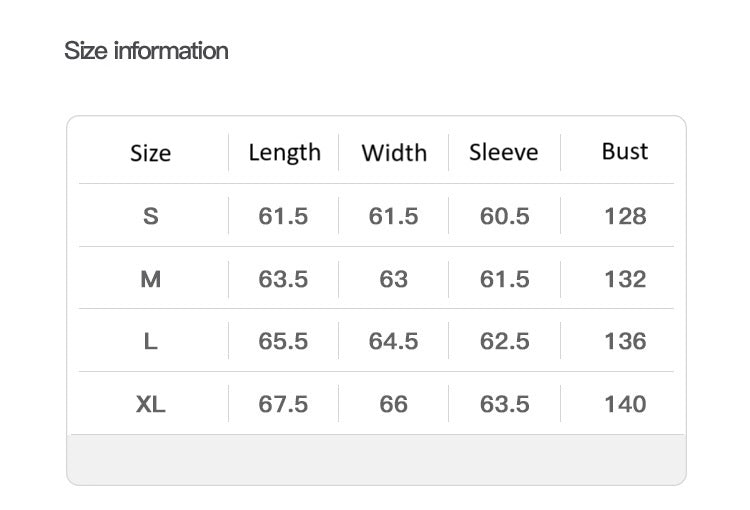
Task: Select the sleeve value 62.5
Action: [x=504, y=341]
